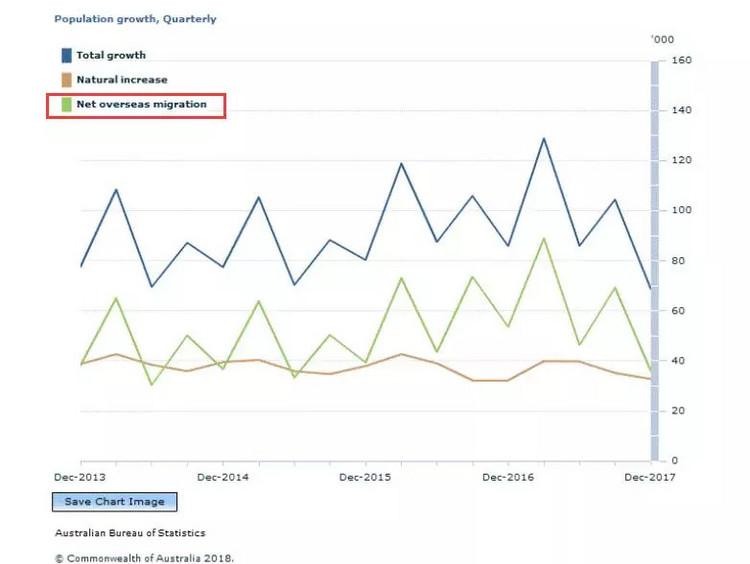Viewport: 750px width, 564px height.
Task: Click the '000 unit label above the axis
Action: (x=662, y=39)
